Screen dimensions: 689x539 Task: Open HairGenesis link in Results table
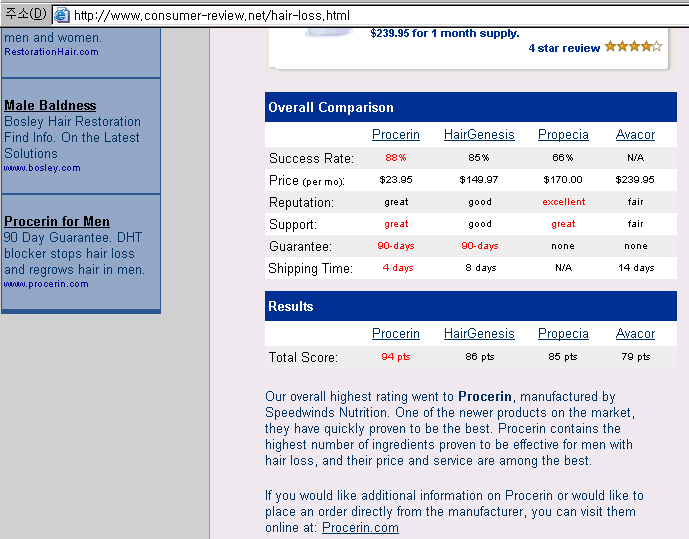tap(479, 333)
